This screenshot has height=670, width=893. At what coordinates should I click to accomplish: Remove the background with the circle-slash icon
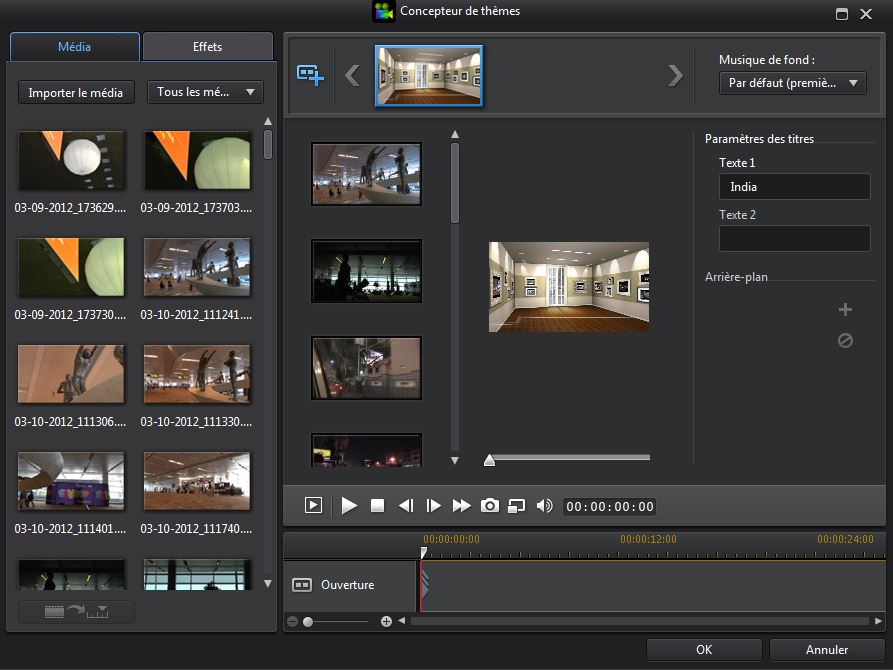(845, 341)
